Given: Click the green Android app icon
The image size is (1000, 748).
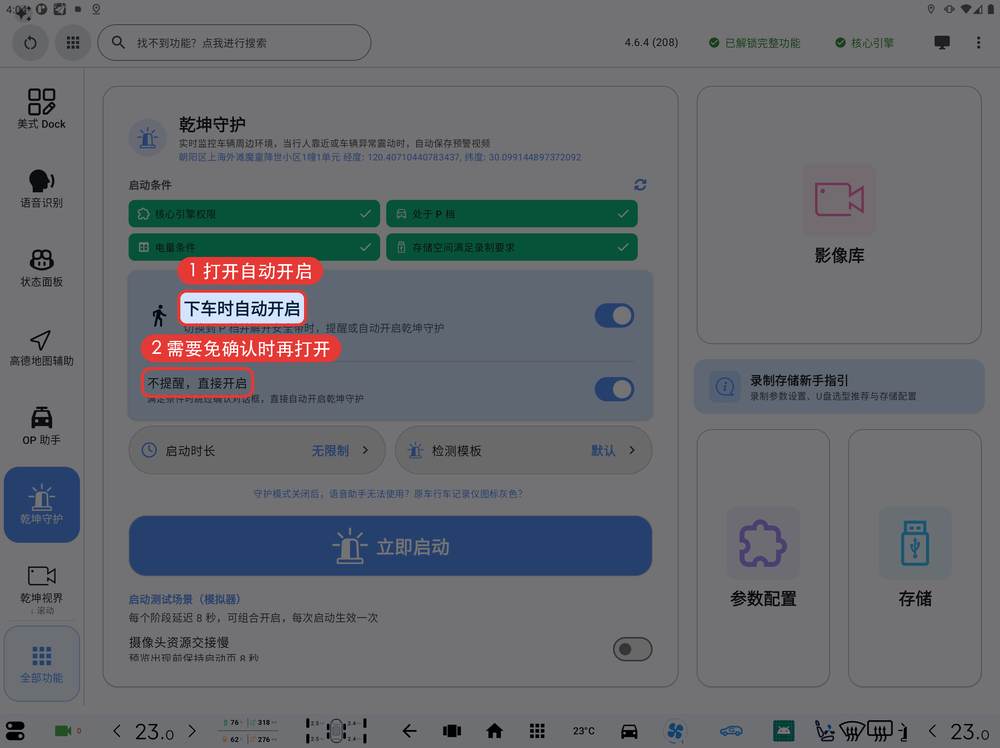Looking at the screenshot, I should tap(784, 731).
